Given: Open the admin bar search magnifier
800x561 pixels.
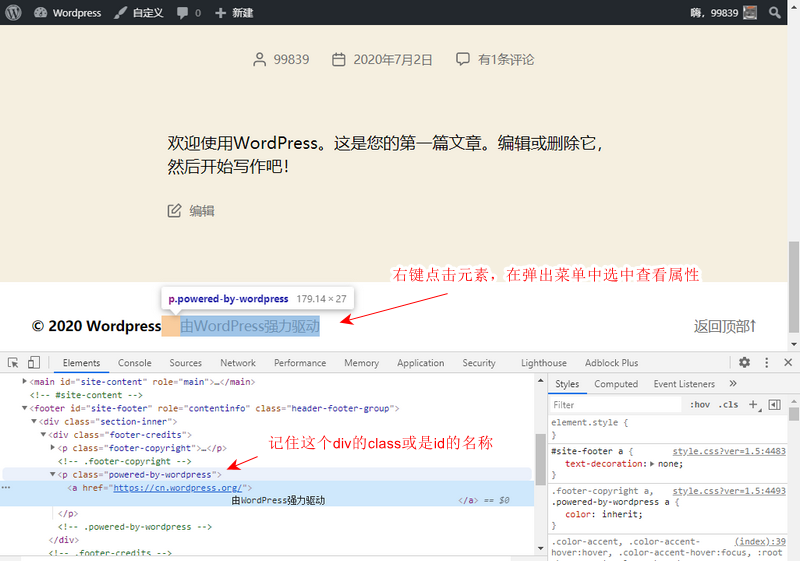Looking at the screenshot, I should coord(774,12).
